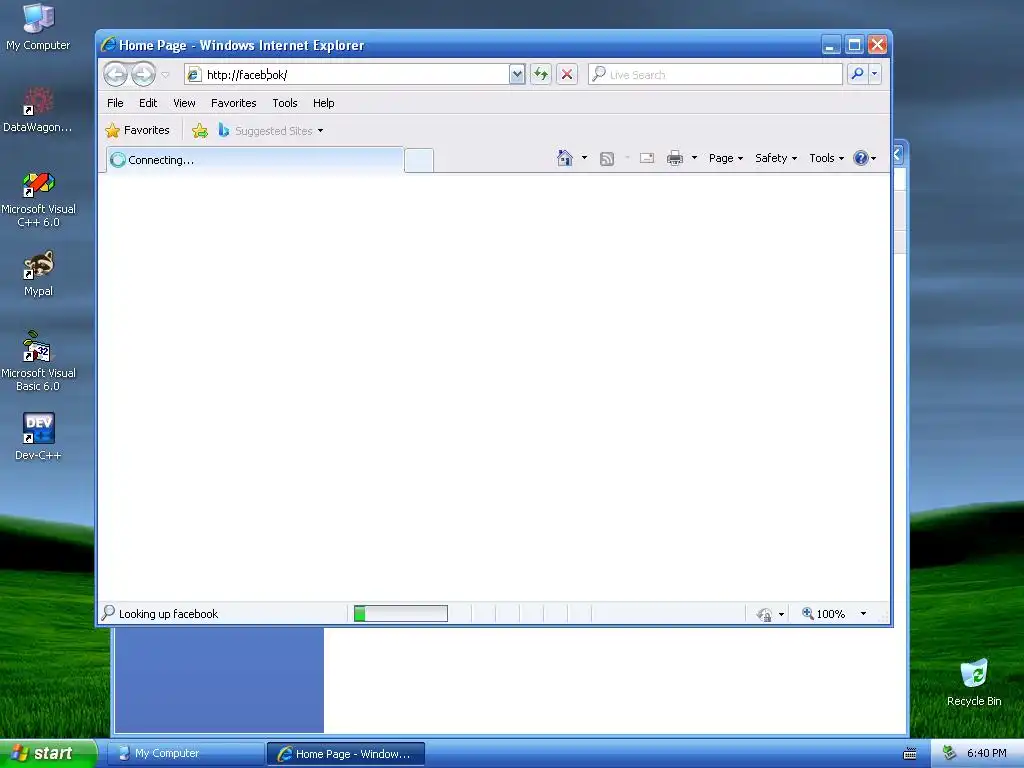This screenshot has height=768, width=1024.
Task: Click the Safely Remove Hardware tray icon
Action: (x=949, y=754)
